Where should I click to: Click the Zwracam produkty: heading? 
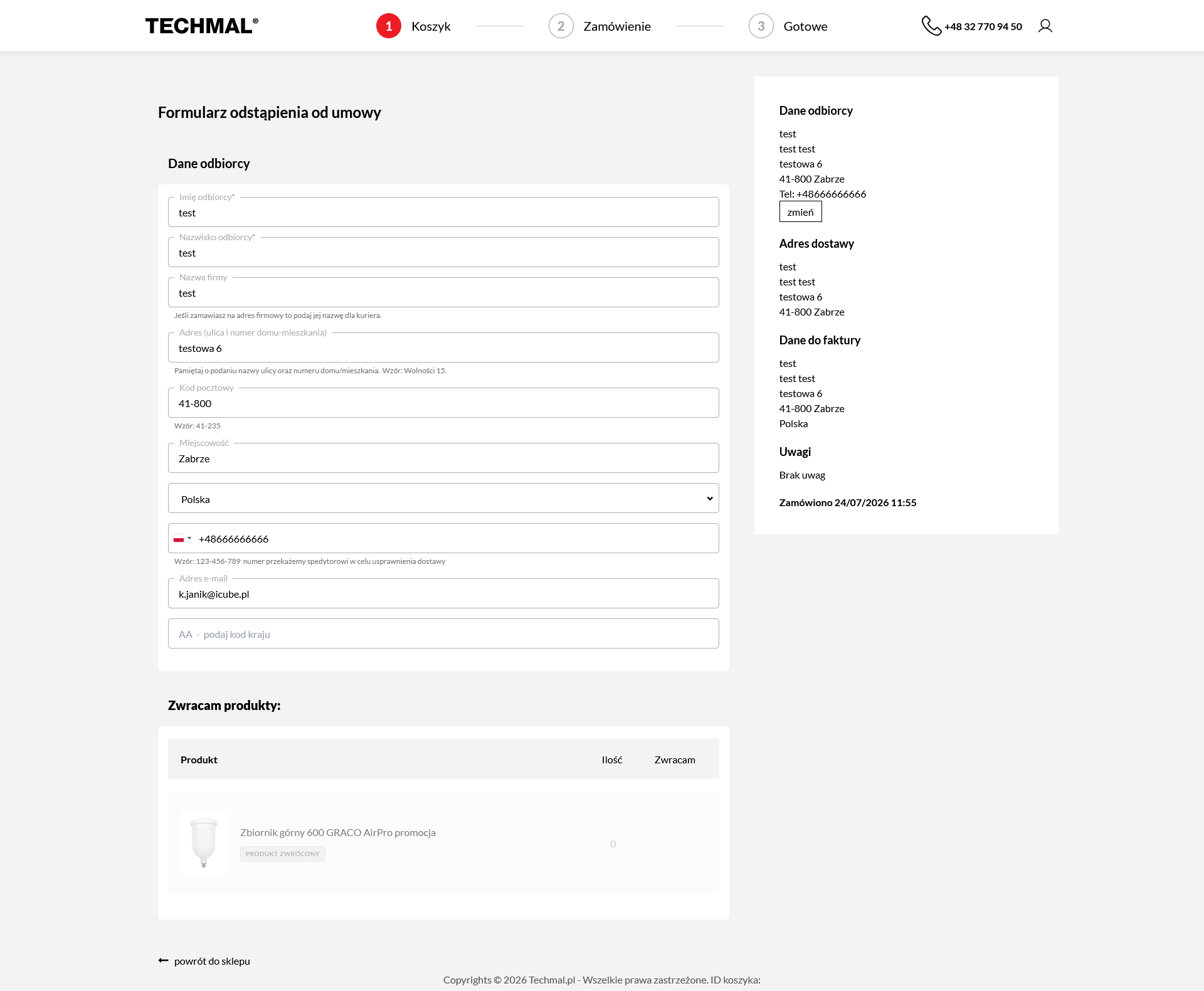click(x=224, y=705)
